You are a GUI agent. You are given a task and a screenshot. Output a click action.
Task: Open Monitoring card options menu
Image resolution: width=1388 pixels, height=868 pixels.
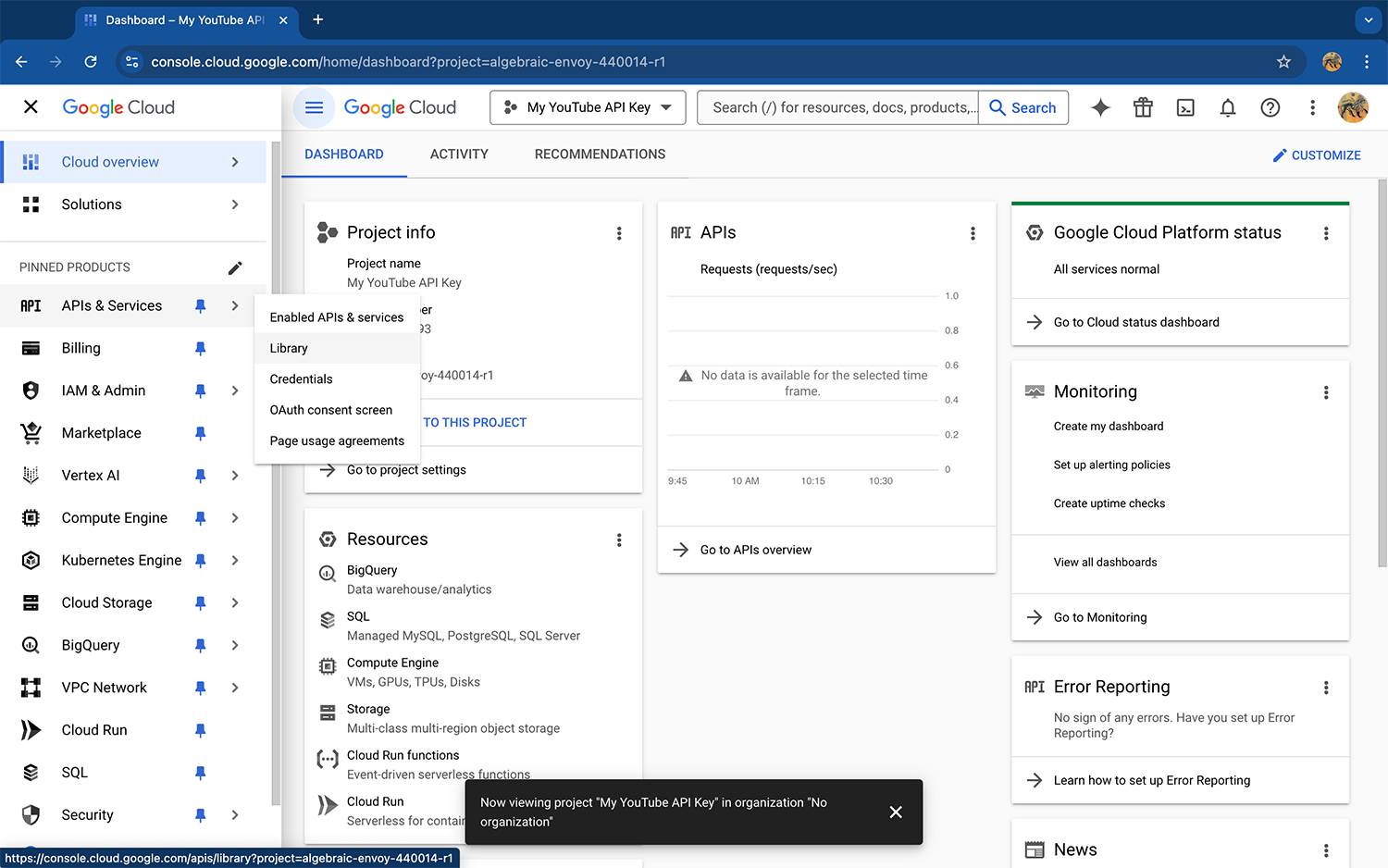pos(1326,392)
